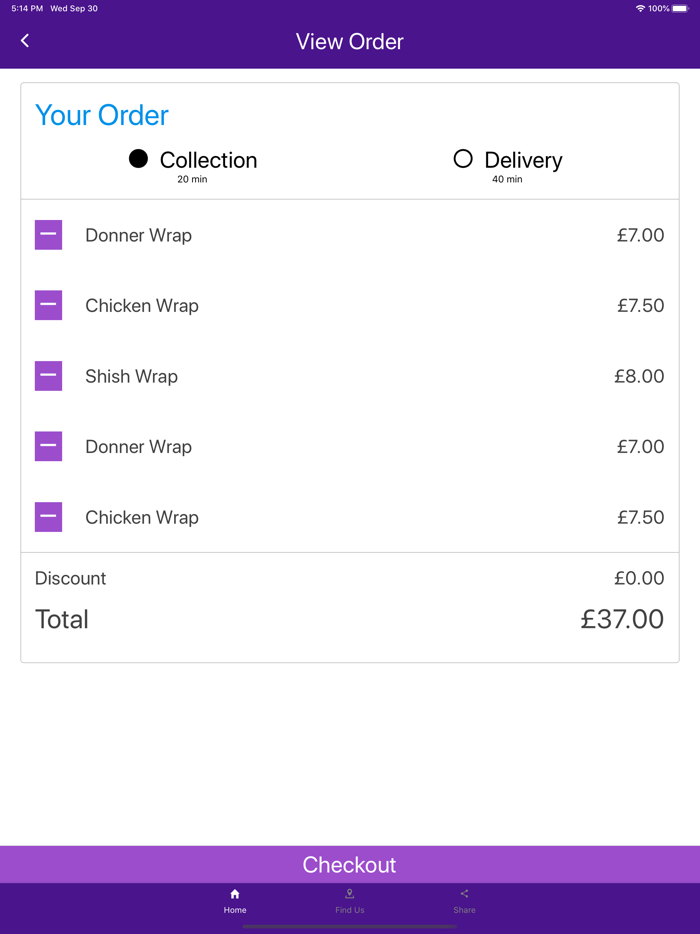Tap the Your Order heading
This screenshot has height=934, width=700.
click(x=102, y=115)
